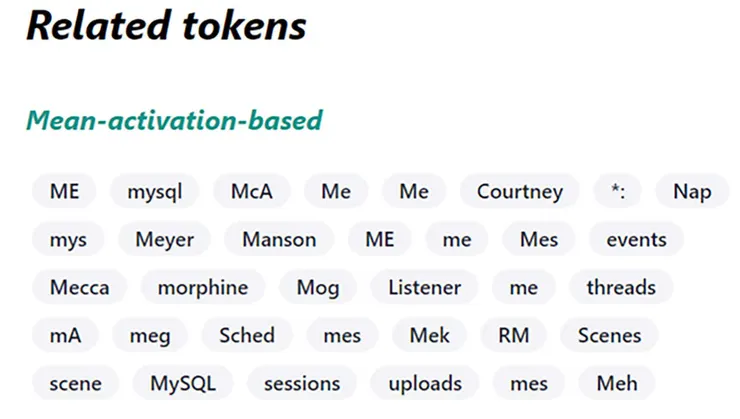Click the Listener token chip

(x=424, y=287)
